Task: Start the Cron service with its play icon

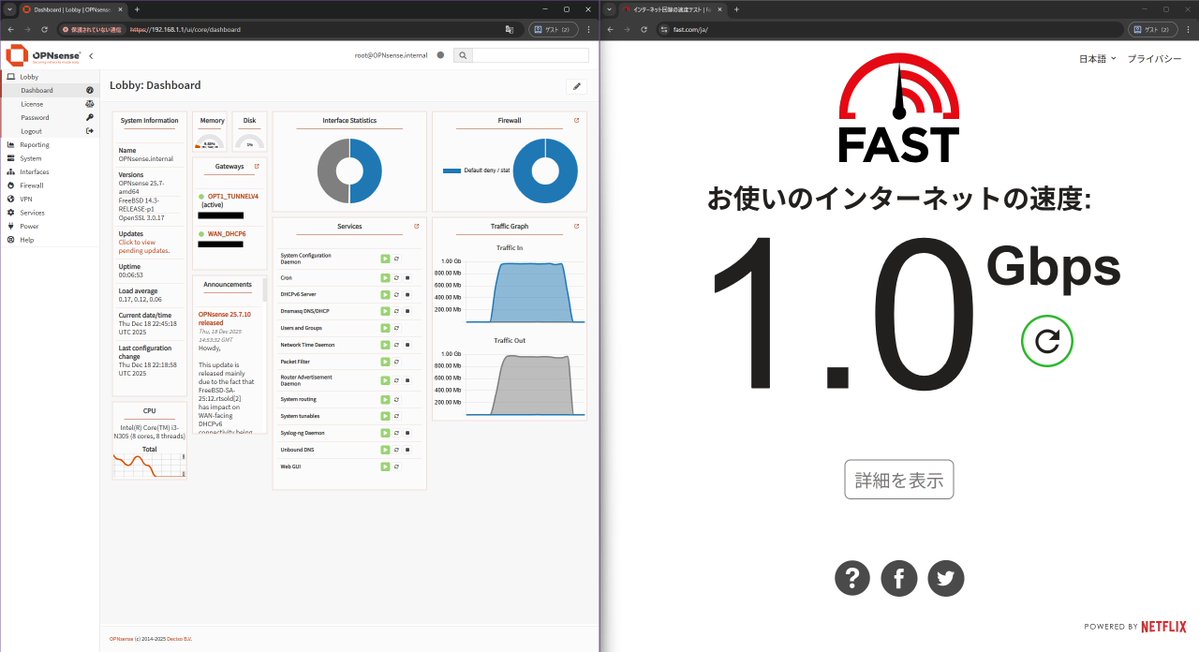Action: coord(385,277)
